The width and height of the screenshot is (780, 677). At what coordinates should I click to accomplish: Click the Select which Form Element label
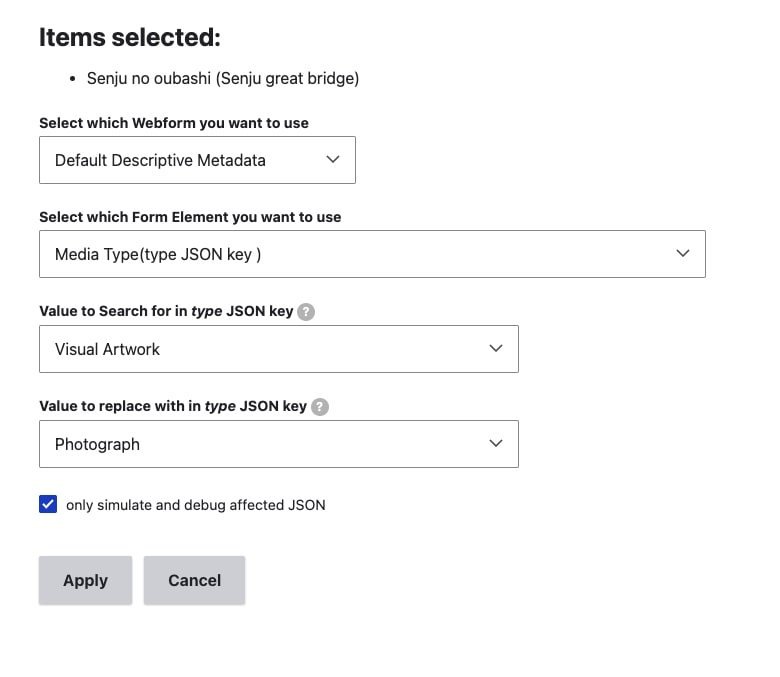click(190, 217)
